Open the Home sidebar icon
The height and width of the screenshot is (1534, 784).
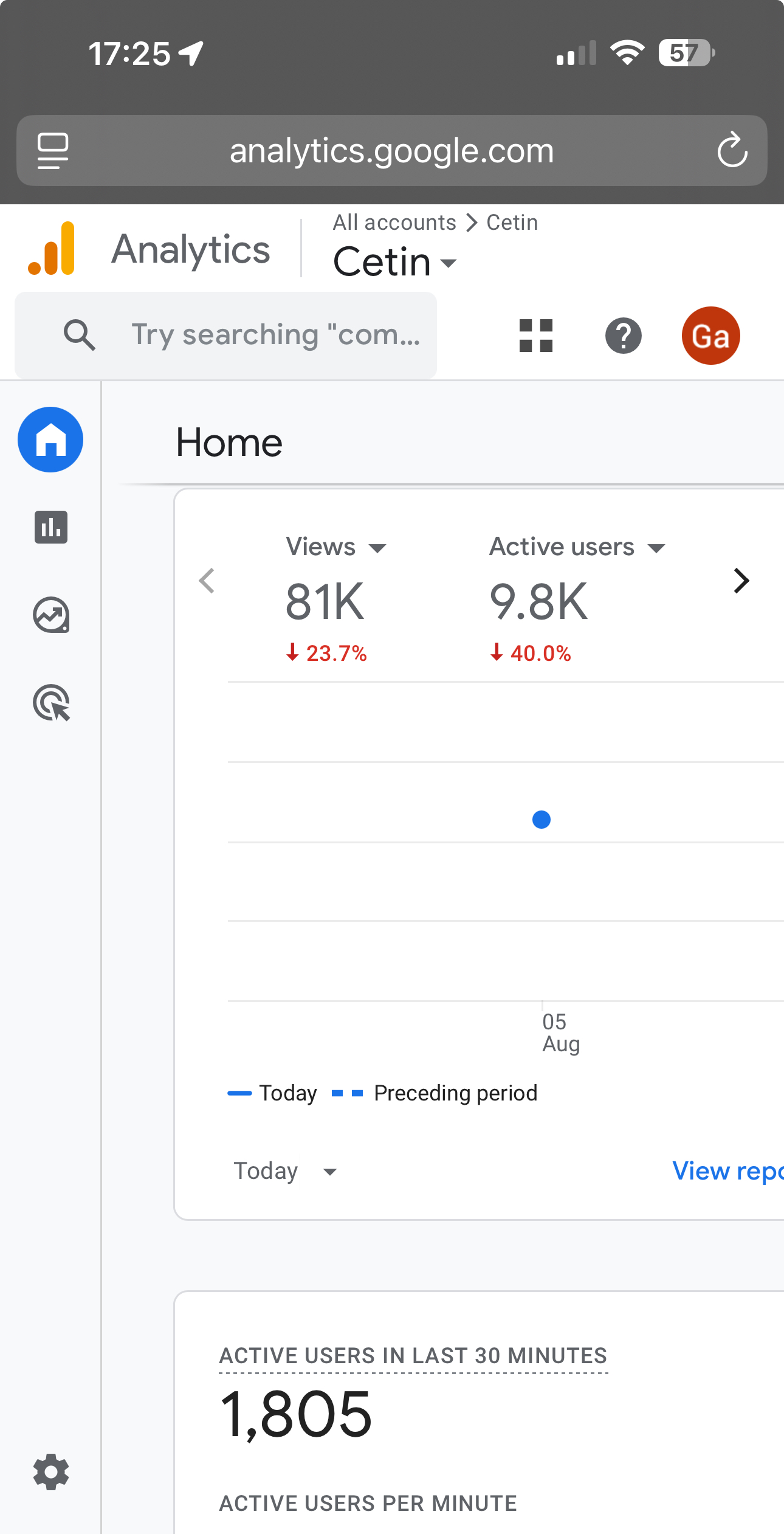(50, 440)
